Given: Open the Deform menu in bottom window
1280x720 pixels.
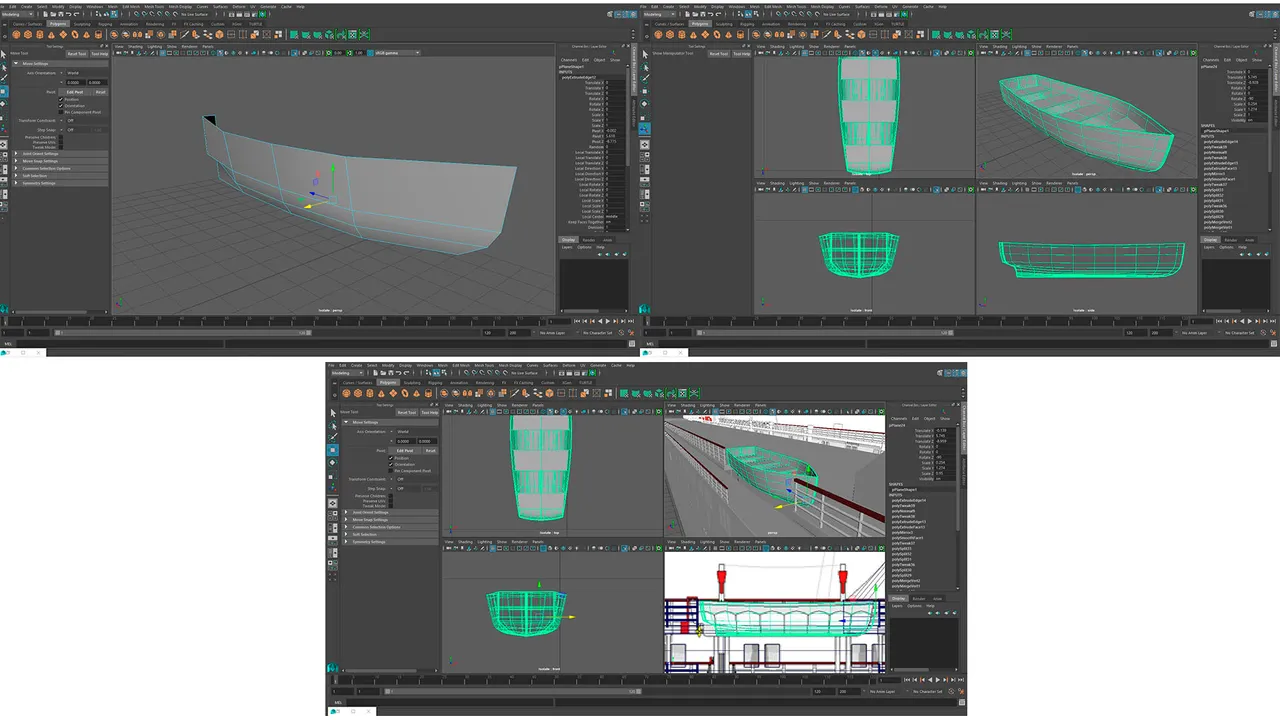Looking at the screenshot, I should tap(568, 365).
